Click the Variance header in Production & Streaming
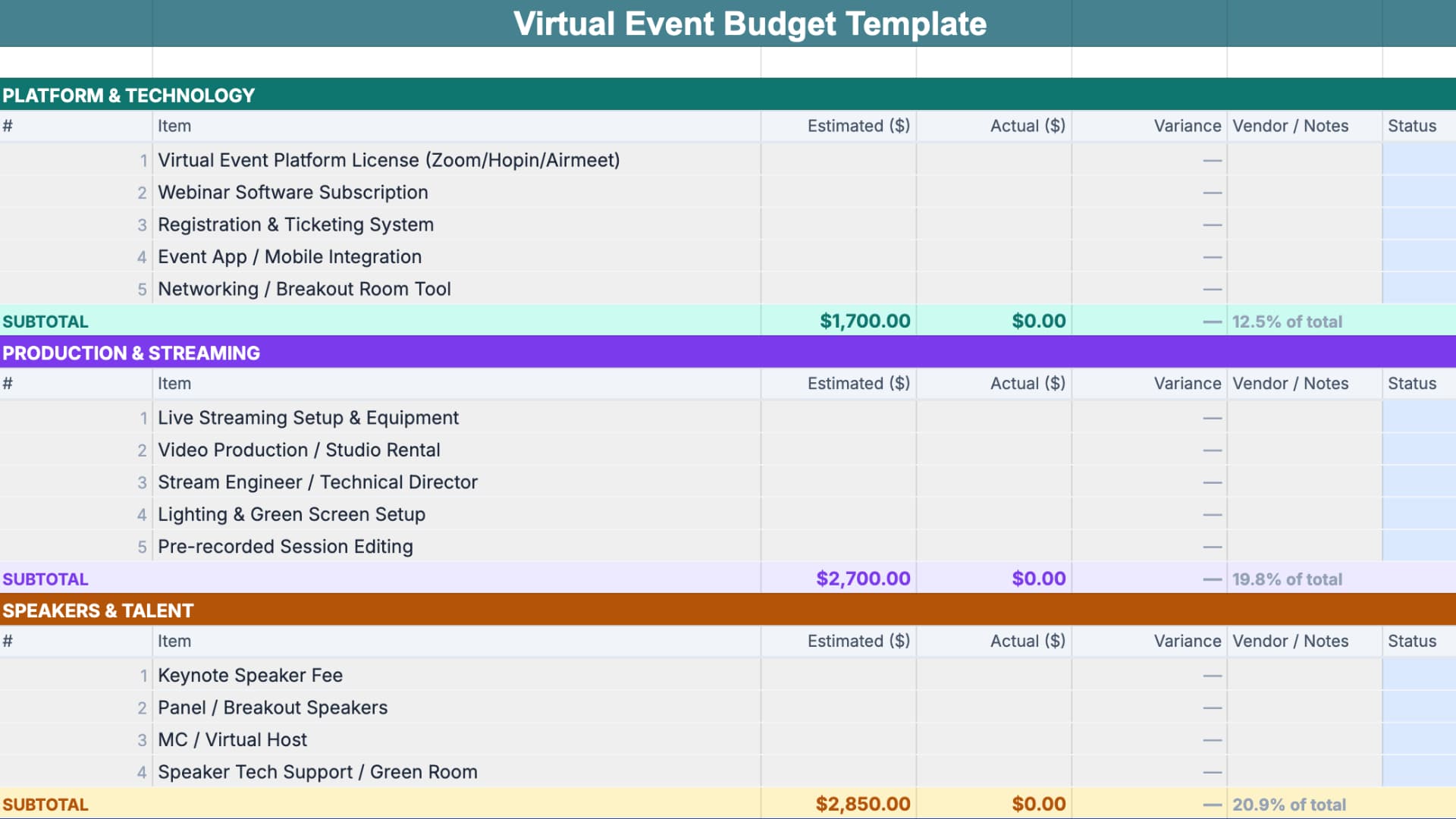The image size is (1456, 819). coord(1187,384)
